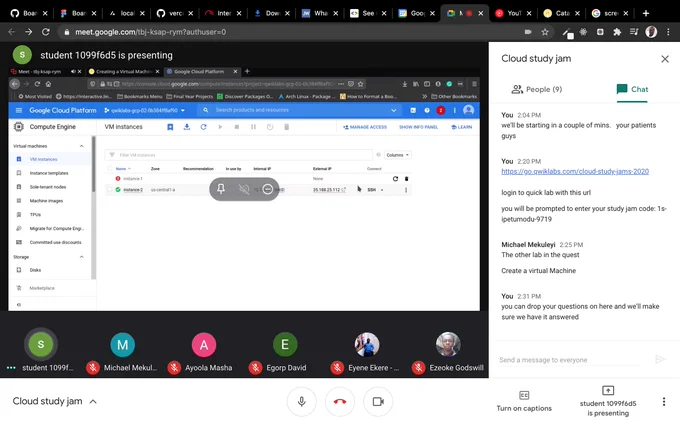Toggle the microphone button in call controls
This screenshot has width=680, height=425.
click(302, 402)
